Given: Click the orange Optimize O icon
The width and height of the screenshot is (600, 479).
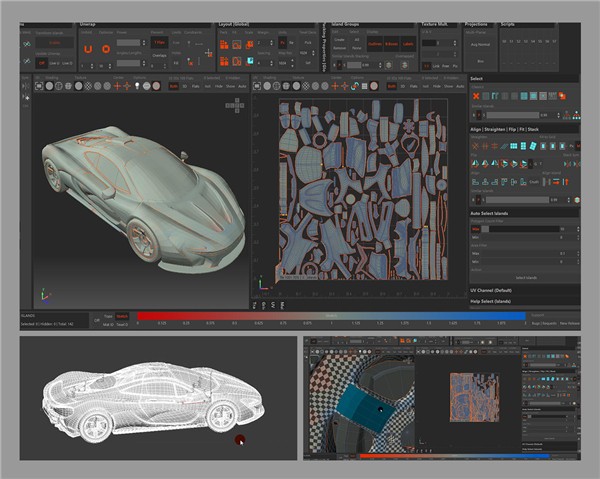Looking at the screenshot, I should click(x=106, y=49).
